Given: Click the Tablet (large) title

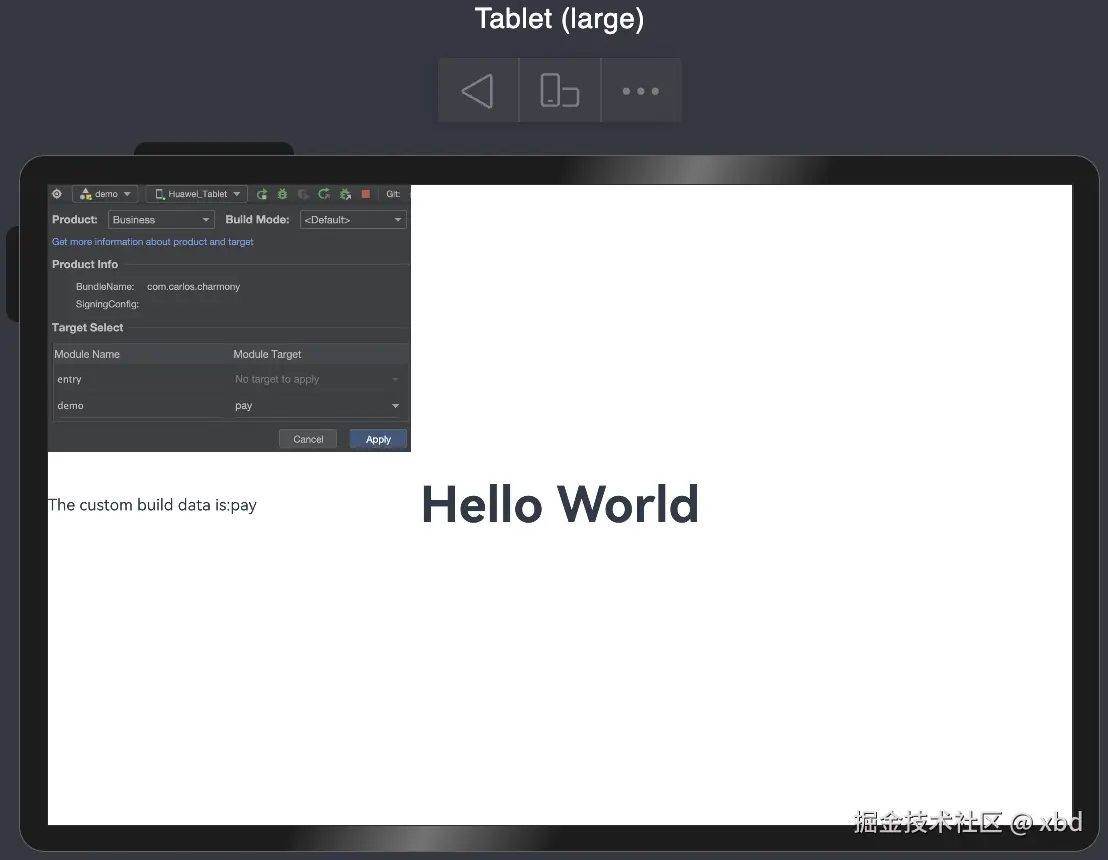Looking at the screenshot, I should click(560, 18).
